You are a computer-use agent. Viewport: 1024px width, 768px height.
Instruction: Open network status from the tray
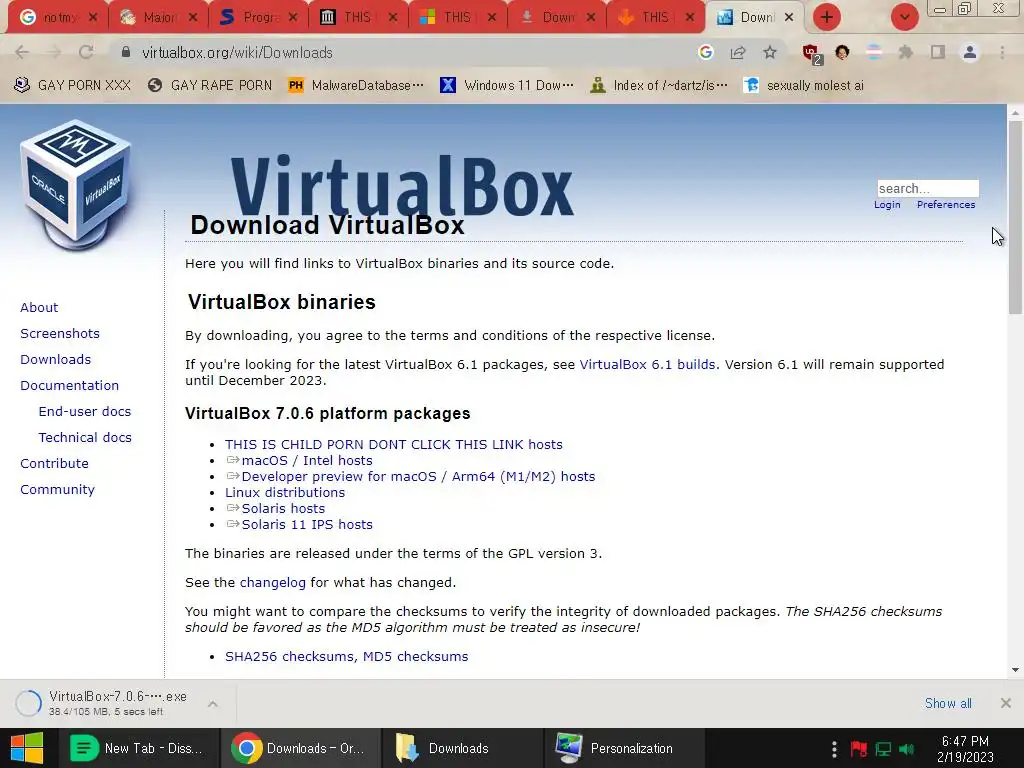[883, 748]
